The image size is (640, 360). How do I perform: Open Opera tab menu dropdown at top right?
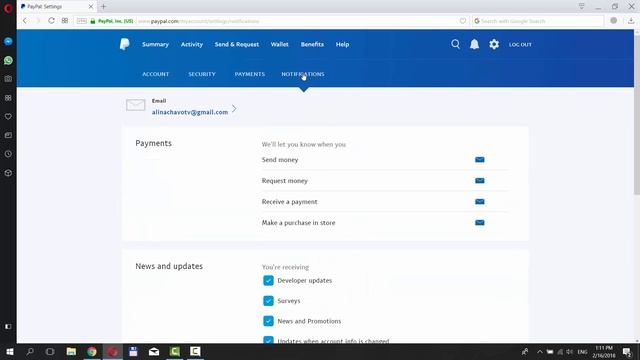point(581,7)
